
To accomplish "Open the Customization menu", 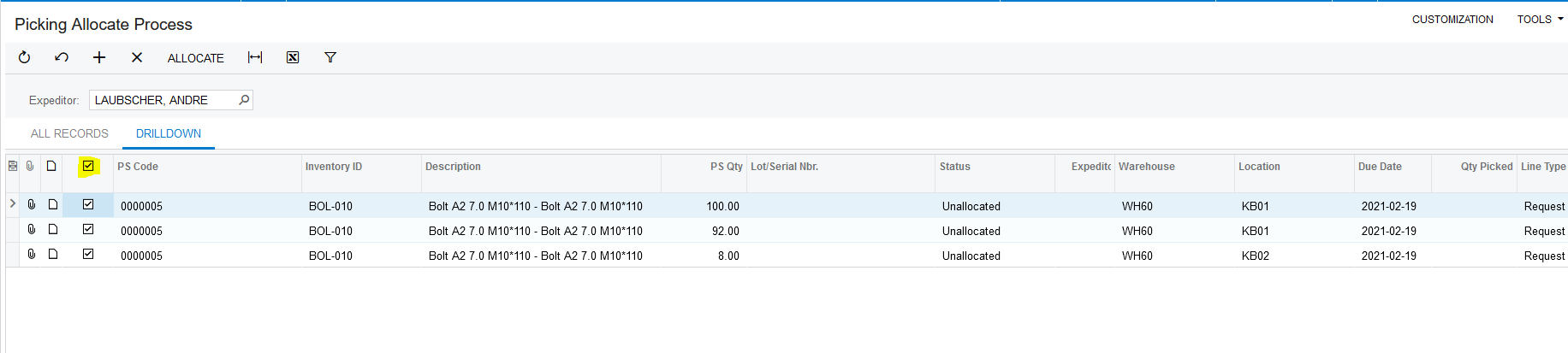I will tap(1452, 19).
